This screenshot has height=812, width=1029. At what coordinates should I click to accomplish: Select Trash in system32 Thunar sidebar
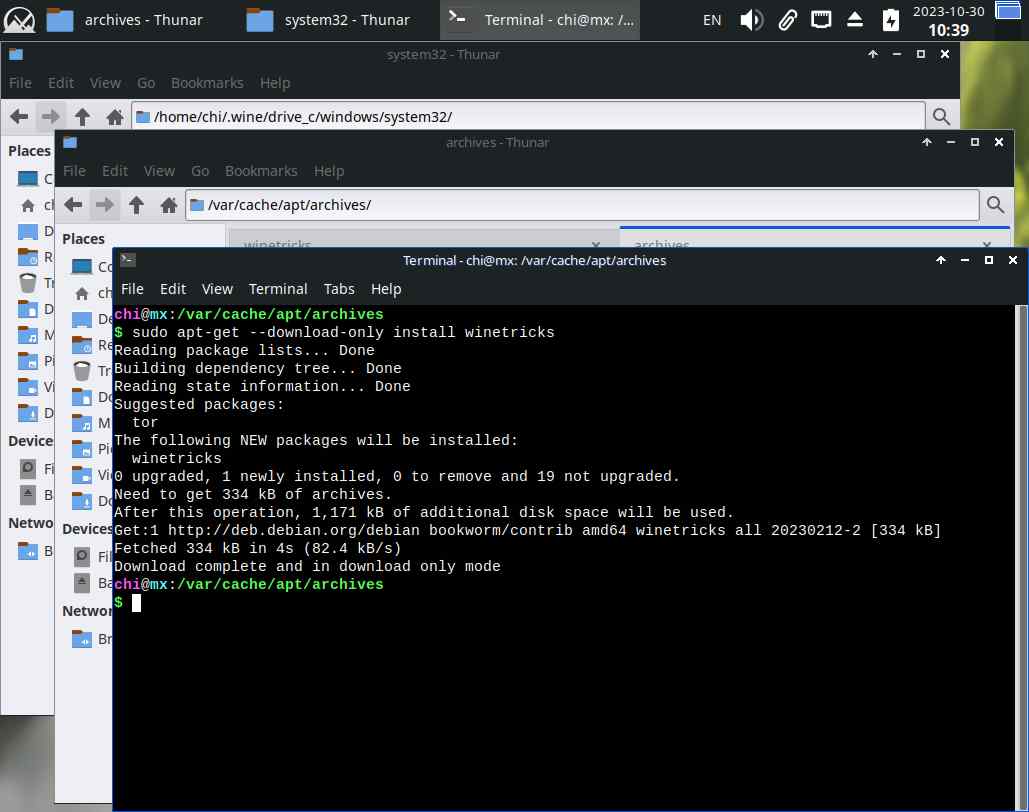[36, 283]
